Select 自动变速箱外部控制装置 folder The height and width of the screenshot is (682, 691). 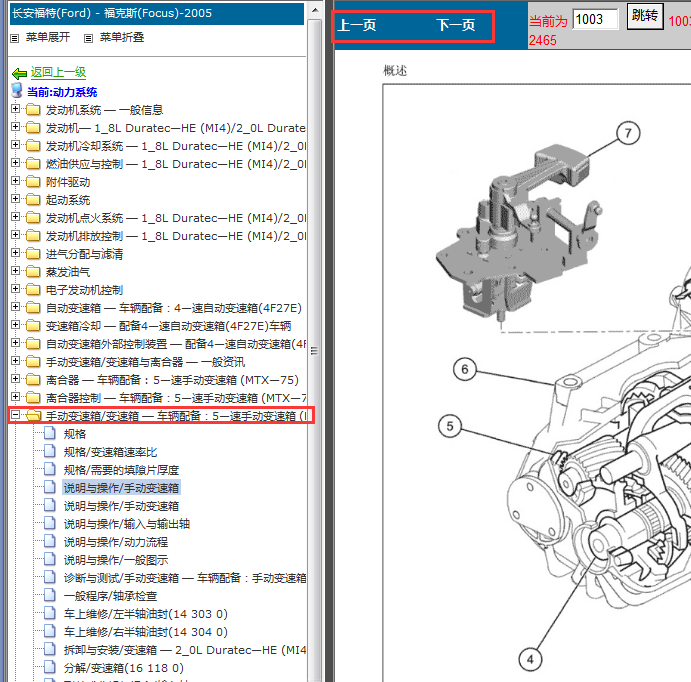click(175, 344)
